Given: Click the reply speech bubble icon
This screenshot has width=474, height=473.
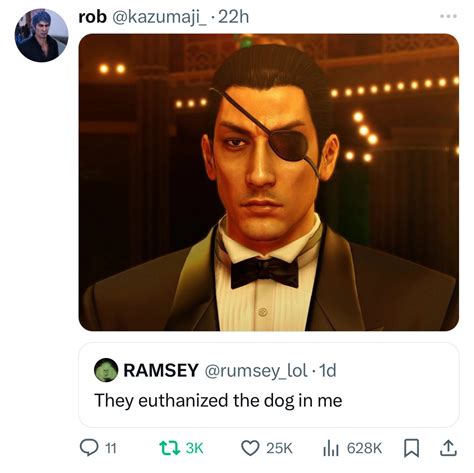Looking at the screenshot, I should (x=89, y=448).
